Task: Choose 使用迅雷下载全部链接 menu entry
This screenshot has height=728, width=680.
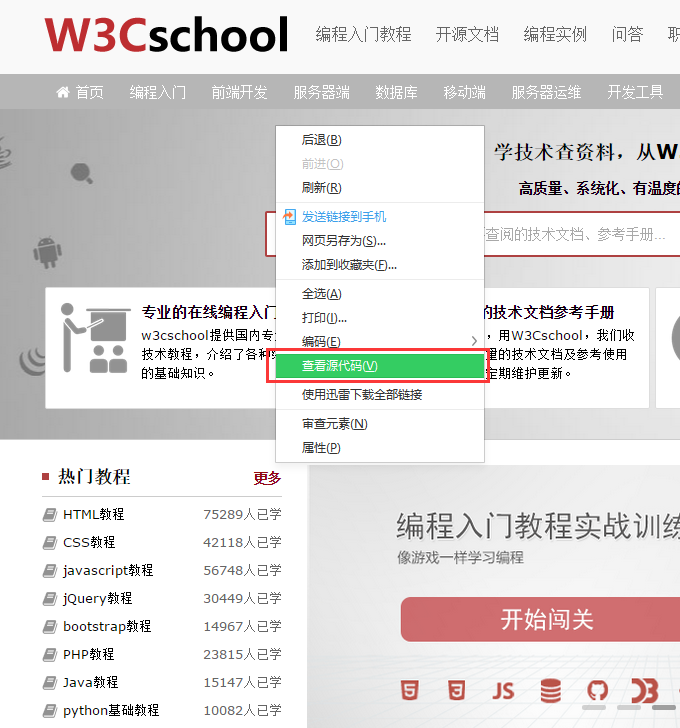Action: [380, 395]
